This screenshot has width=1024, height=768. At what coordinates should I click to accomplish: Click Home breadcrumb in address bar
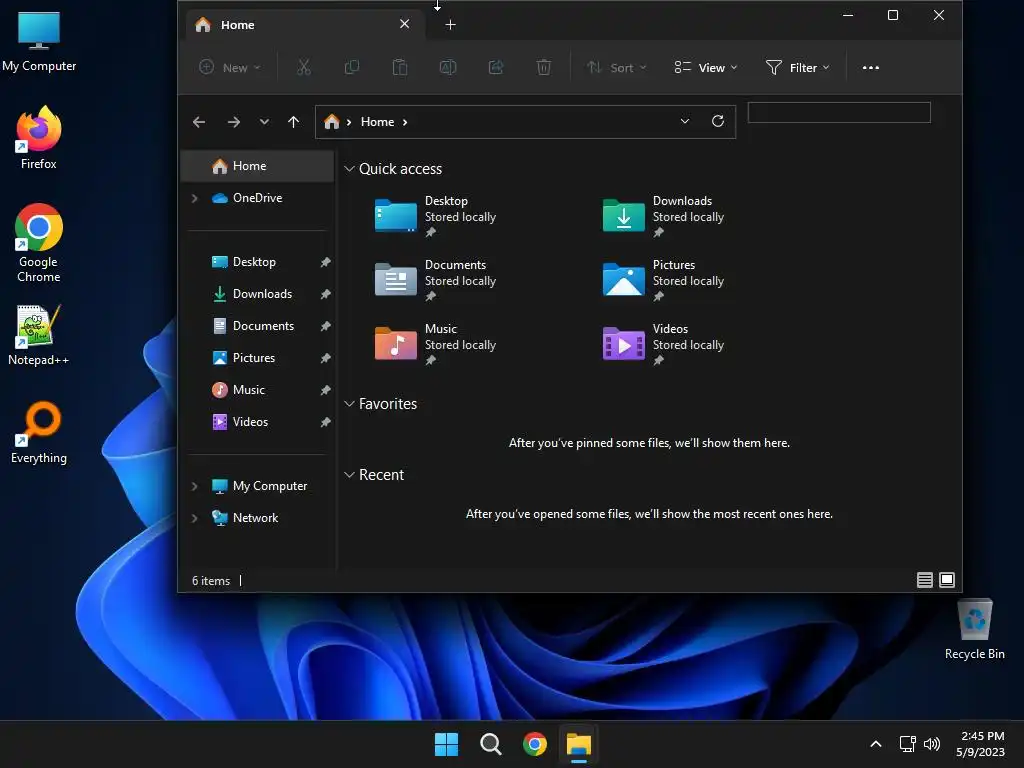coord(377,122)
